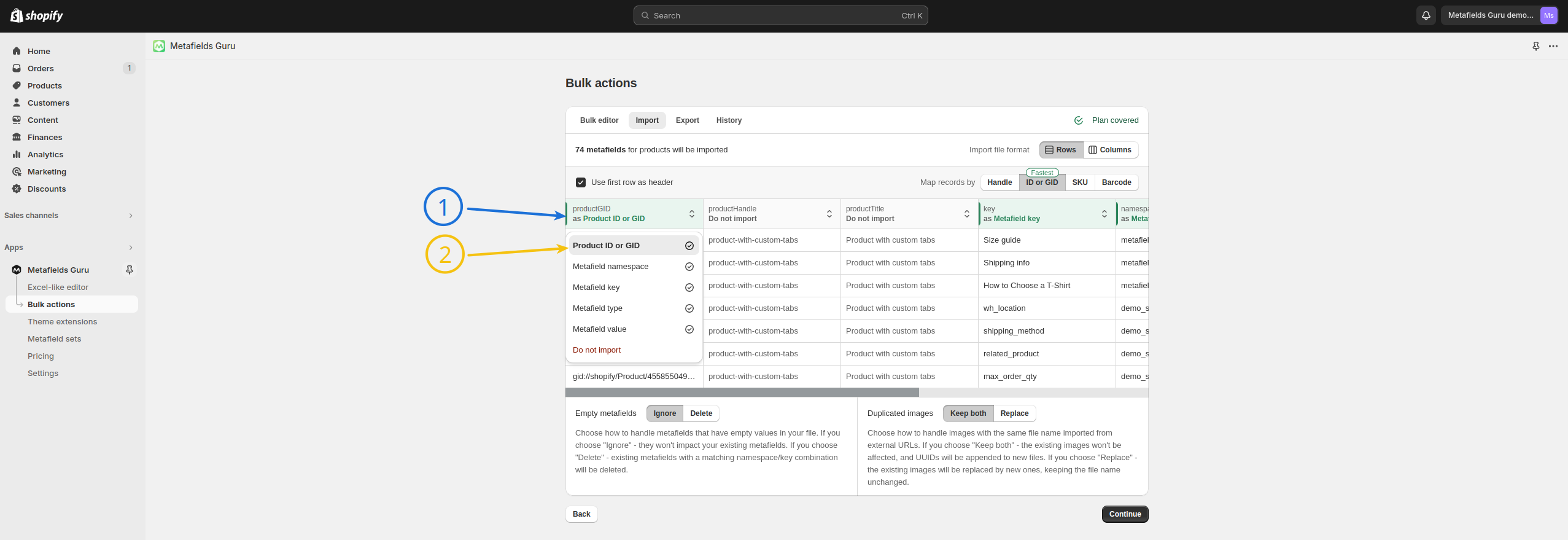This screenshot has height=540, width=1568.
Task: Click the Finances bank icon
Action: click(17, 137)
